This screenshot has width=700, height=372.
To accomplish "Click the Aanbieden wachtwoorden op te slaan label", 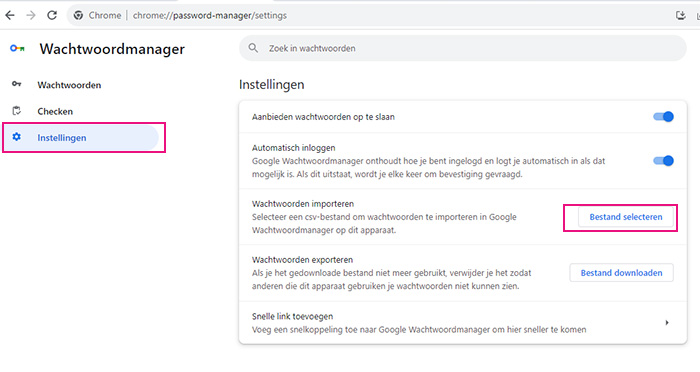I will (323, 117).
